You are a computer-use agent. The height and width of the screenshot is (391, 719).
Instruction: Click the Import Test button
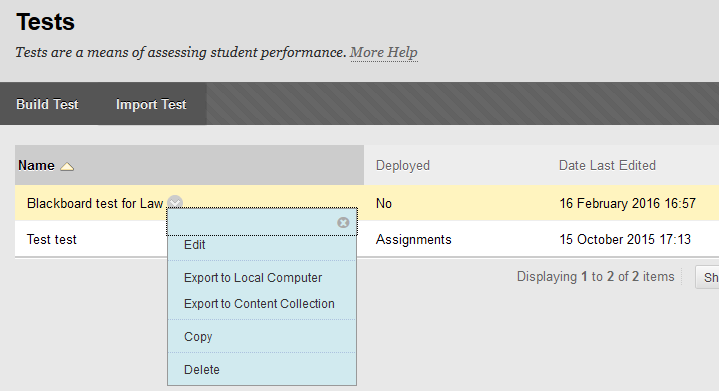click(151, 105)
